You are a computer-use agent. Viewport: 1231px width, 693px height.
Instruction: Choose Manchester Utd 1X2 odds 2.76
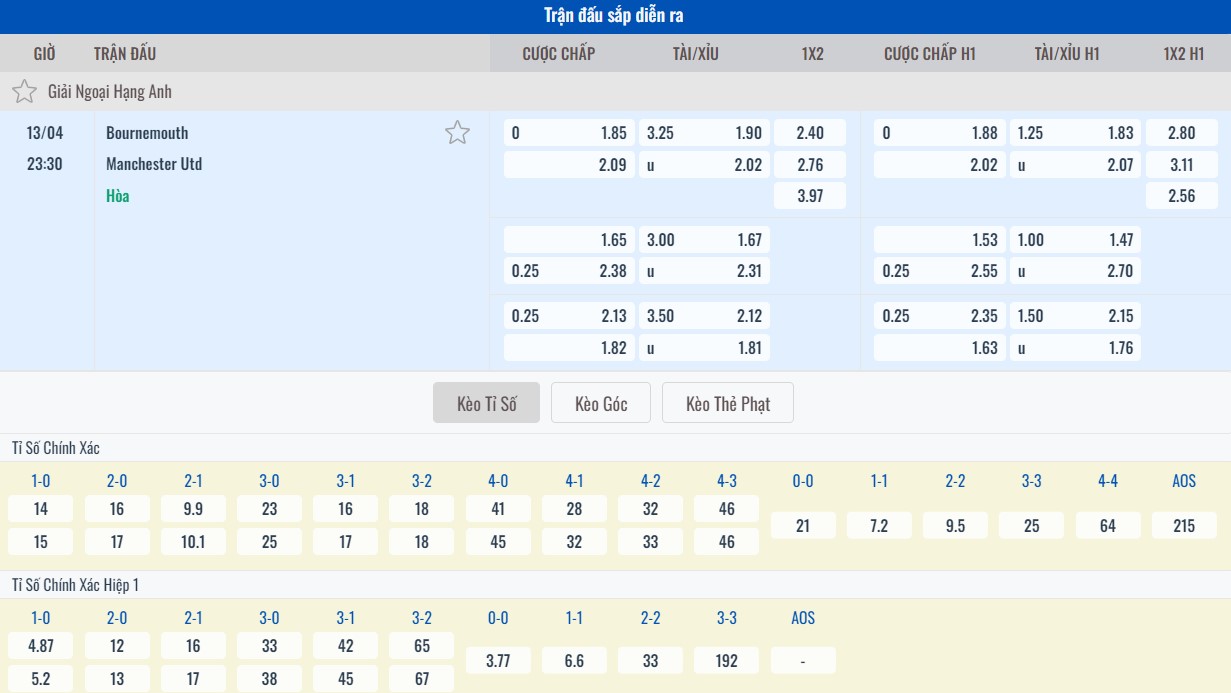click(810, 165)
